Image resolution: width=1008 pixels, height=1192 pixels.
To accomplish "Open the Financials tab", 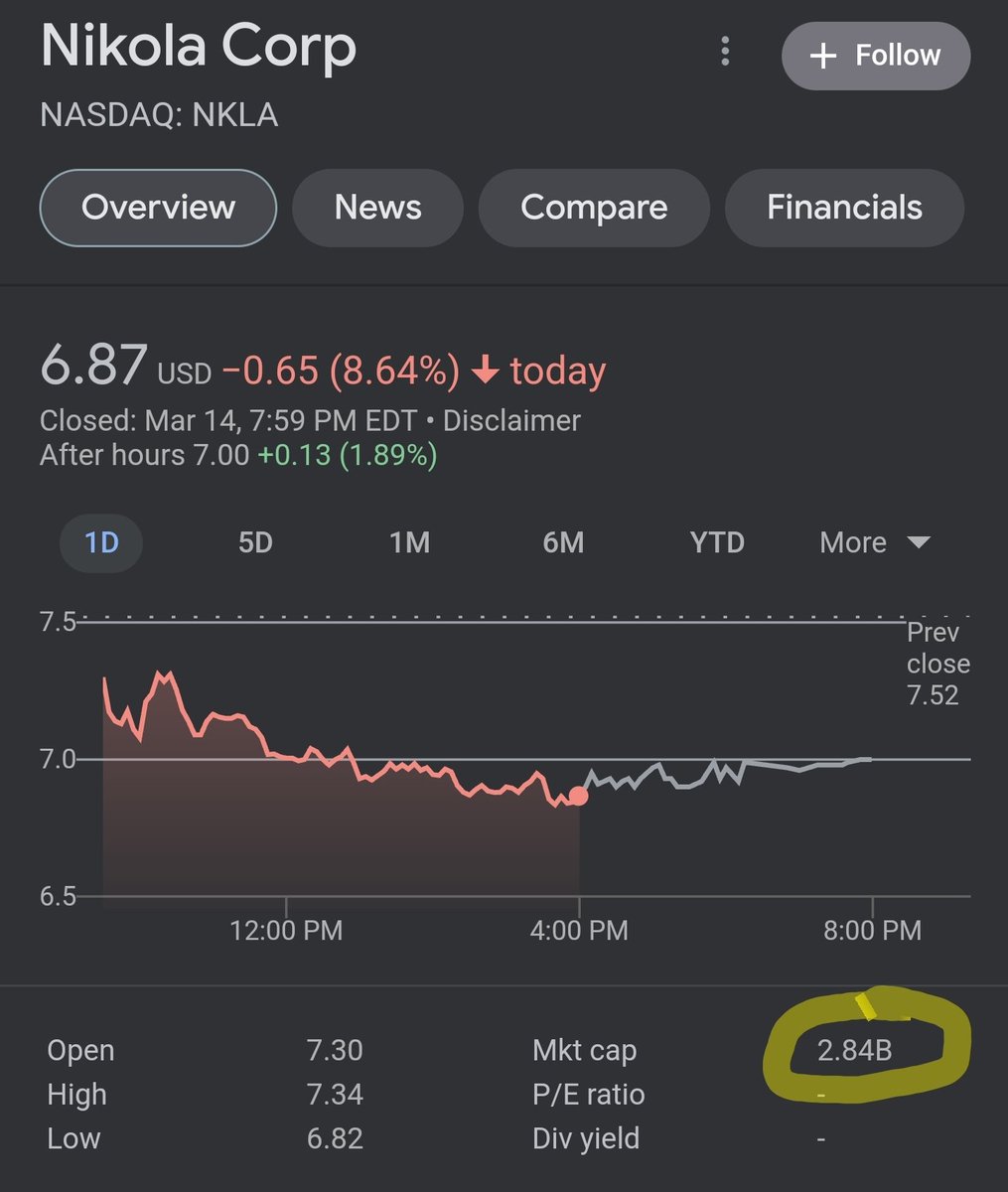I will click(x=844, y=208).
